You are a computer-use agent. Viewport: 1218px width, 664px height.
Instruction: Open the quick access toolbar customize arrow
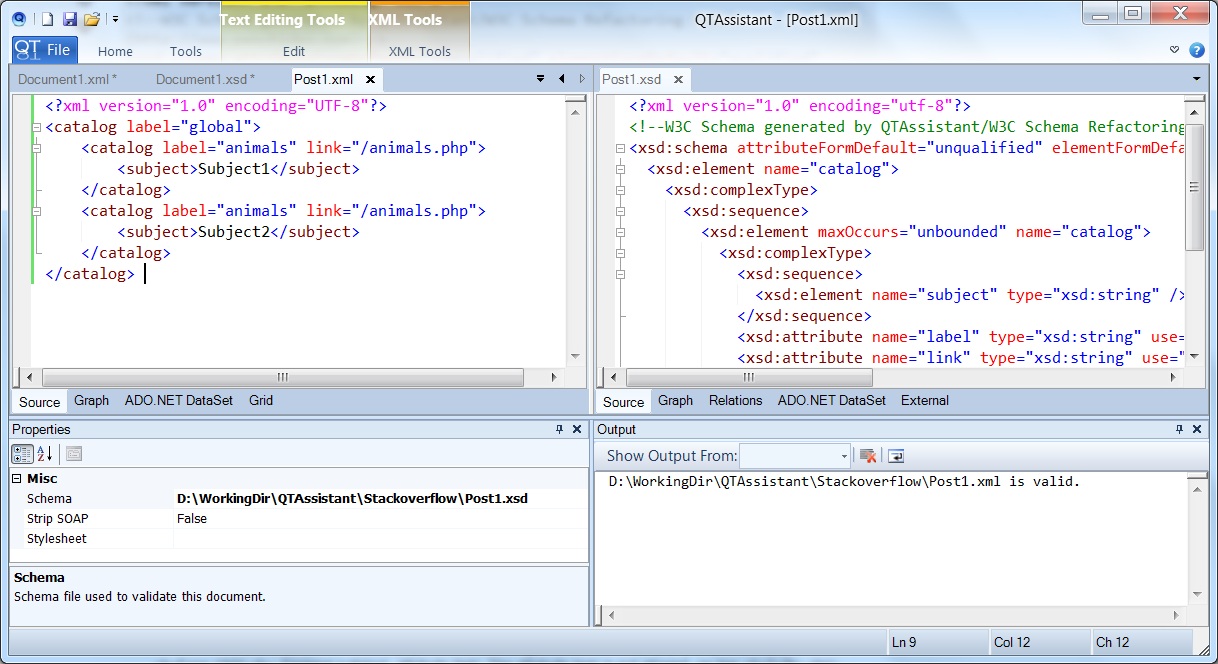116,19
